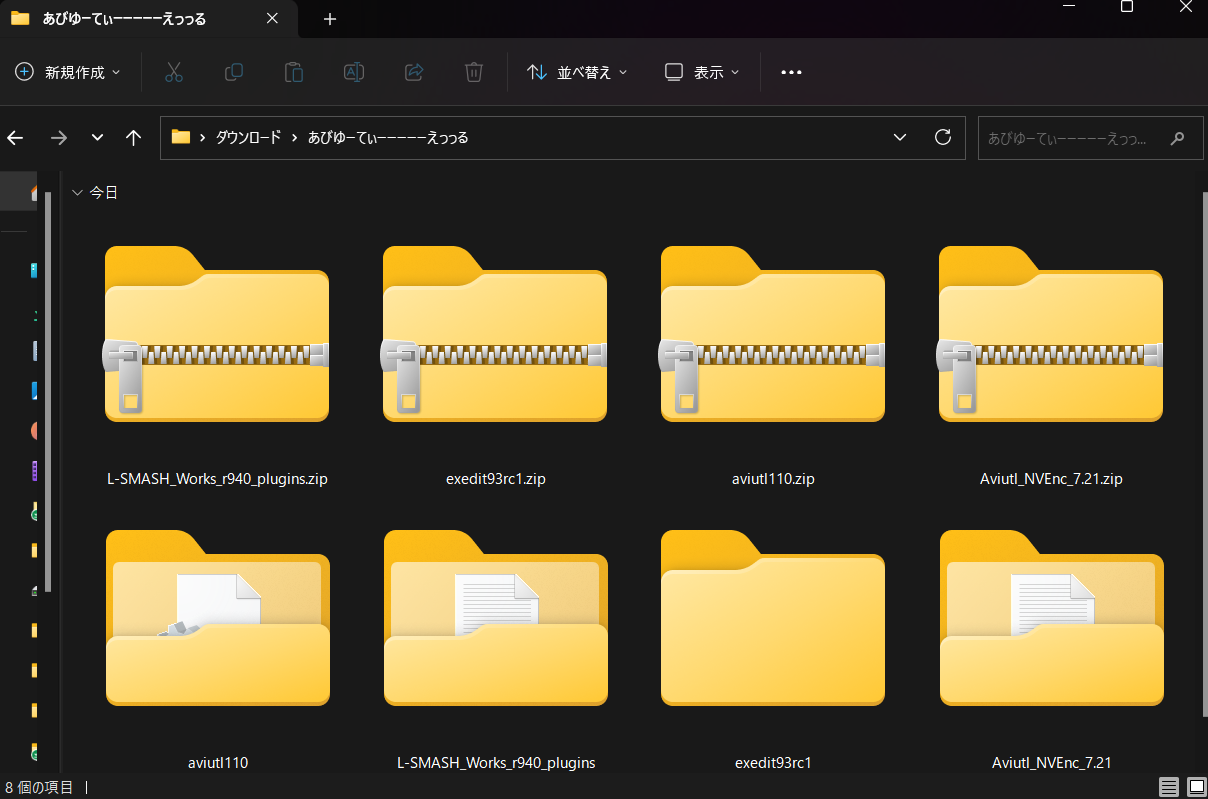Go up to the parent folder
The height and width of the screenshot is (799, 1208).
133,137
